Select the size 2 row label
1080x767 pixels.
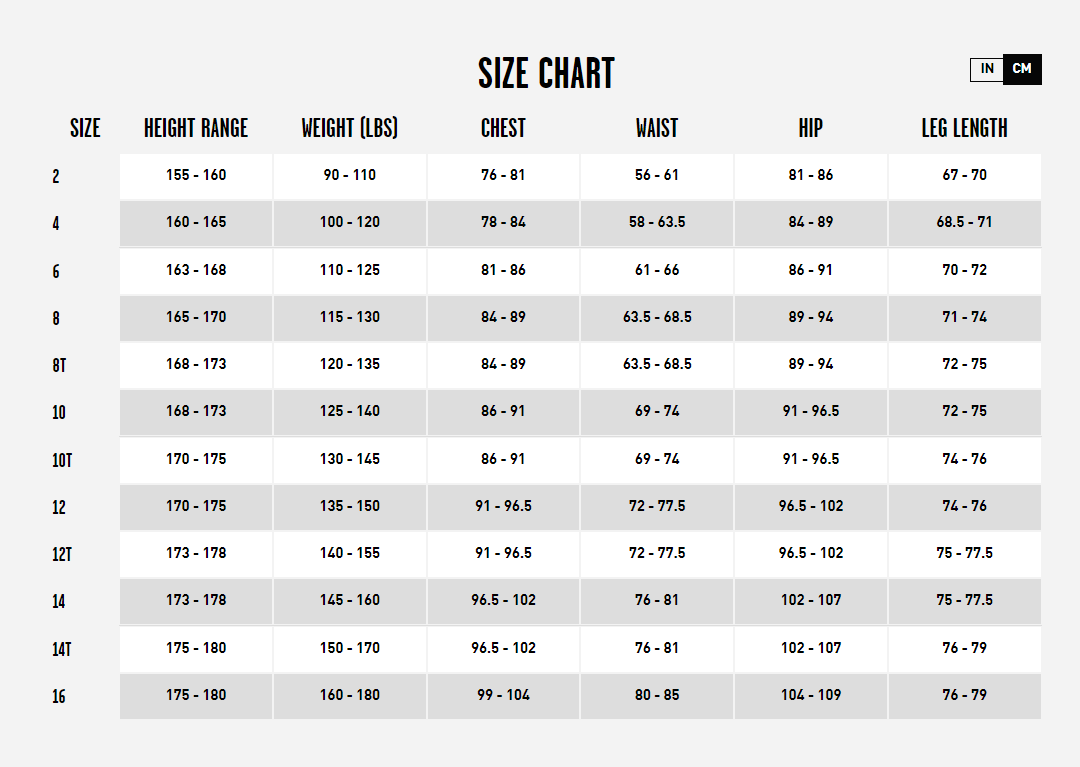(56, 177)
